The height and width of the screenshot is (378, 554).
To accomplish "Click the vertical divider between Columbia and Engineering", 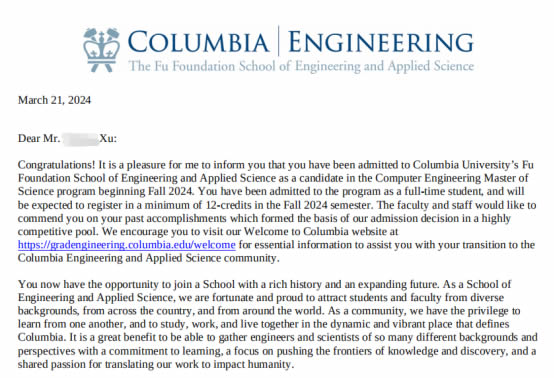I will click(x=279, y=41).
